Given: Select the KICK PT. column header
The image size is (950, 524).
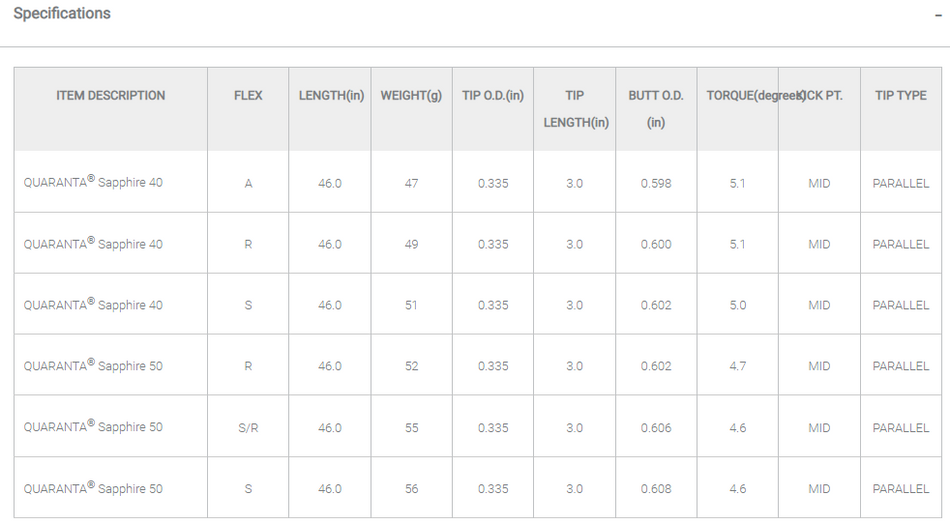Looking at the screenshot, I should coord(822,96).
